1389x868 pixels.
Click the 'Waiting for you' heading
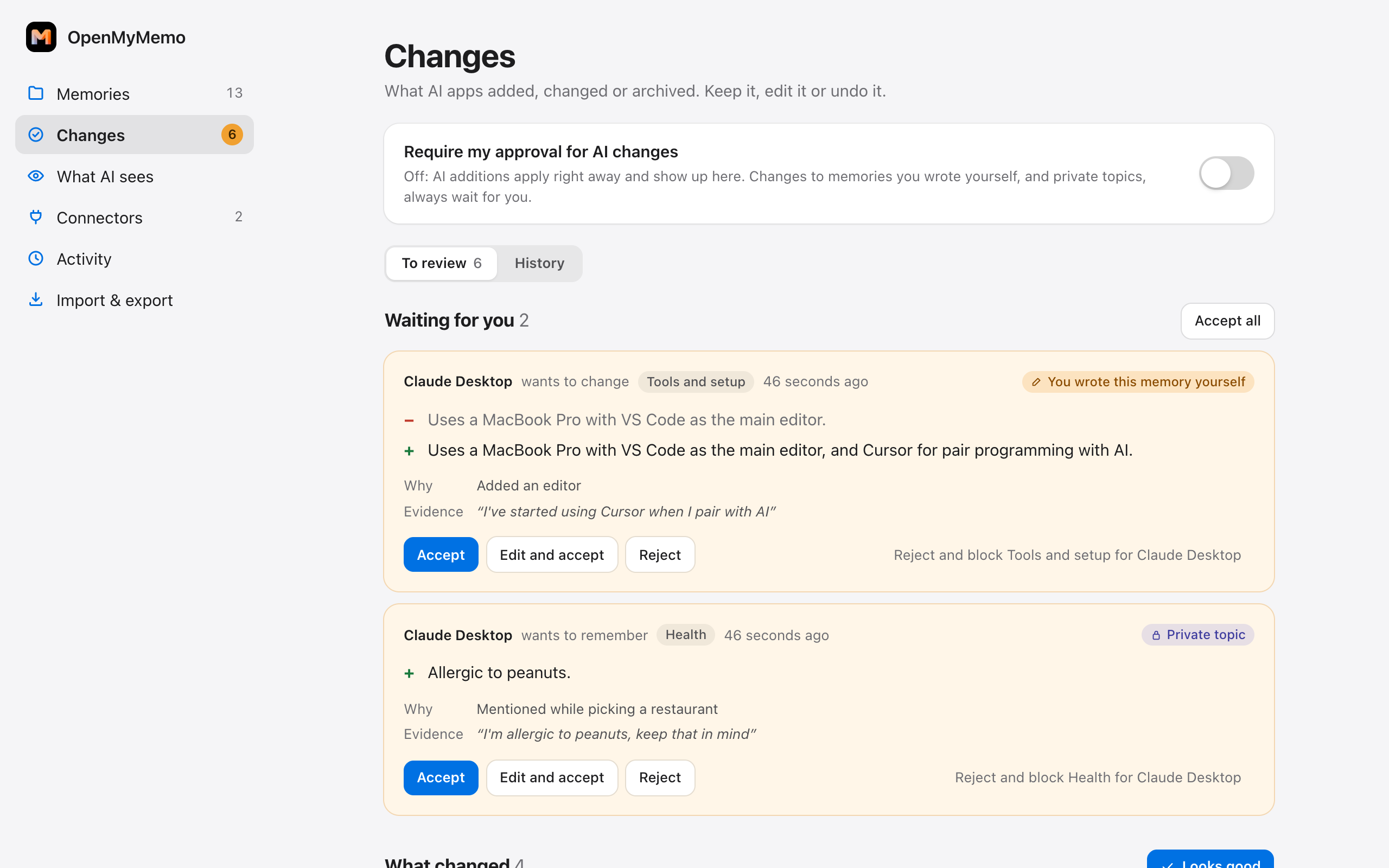(449, 320)
